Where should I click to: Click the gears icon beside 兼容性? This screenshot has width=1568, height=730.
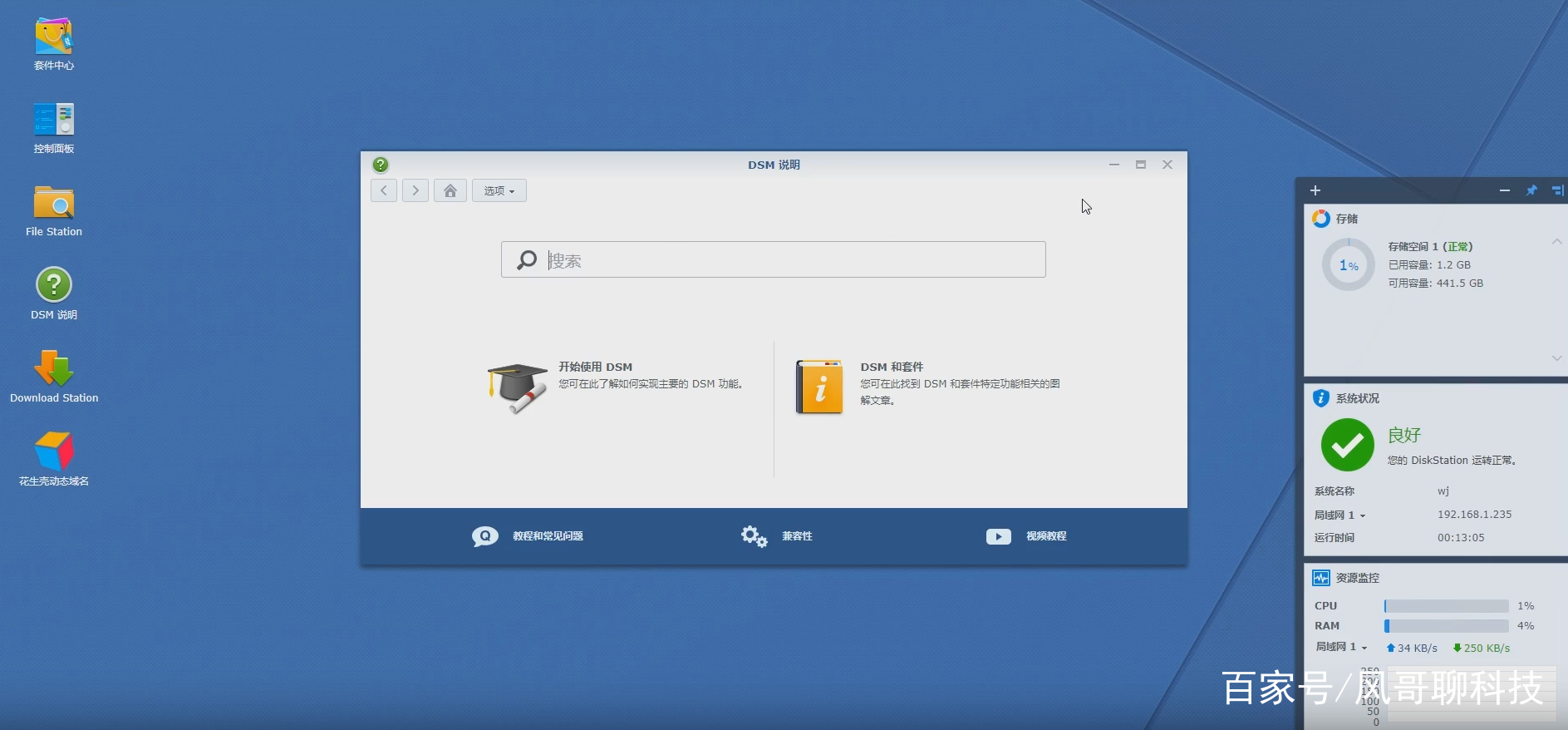[754, 536]
